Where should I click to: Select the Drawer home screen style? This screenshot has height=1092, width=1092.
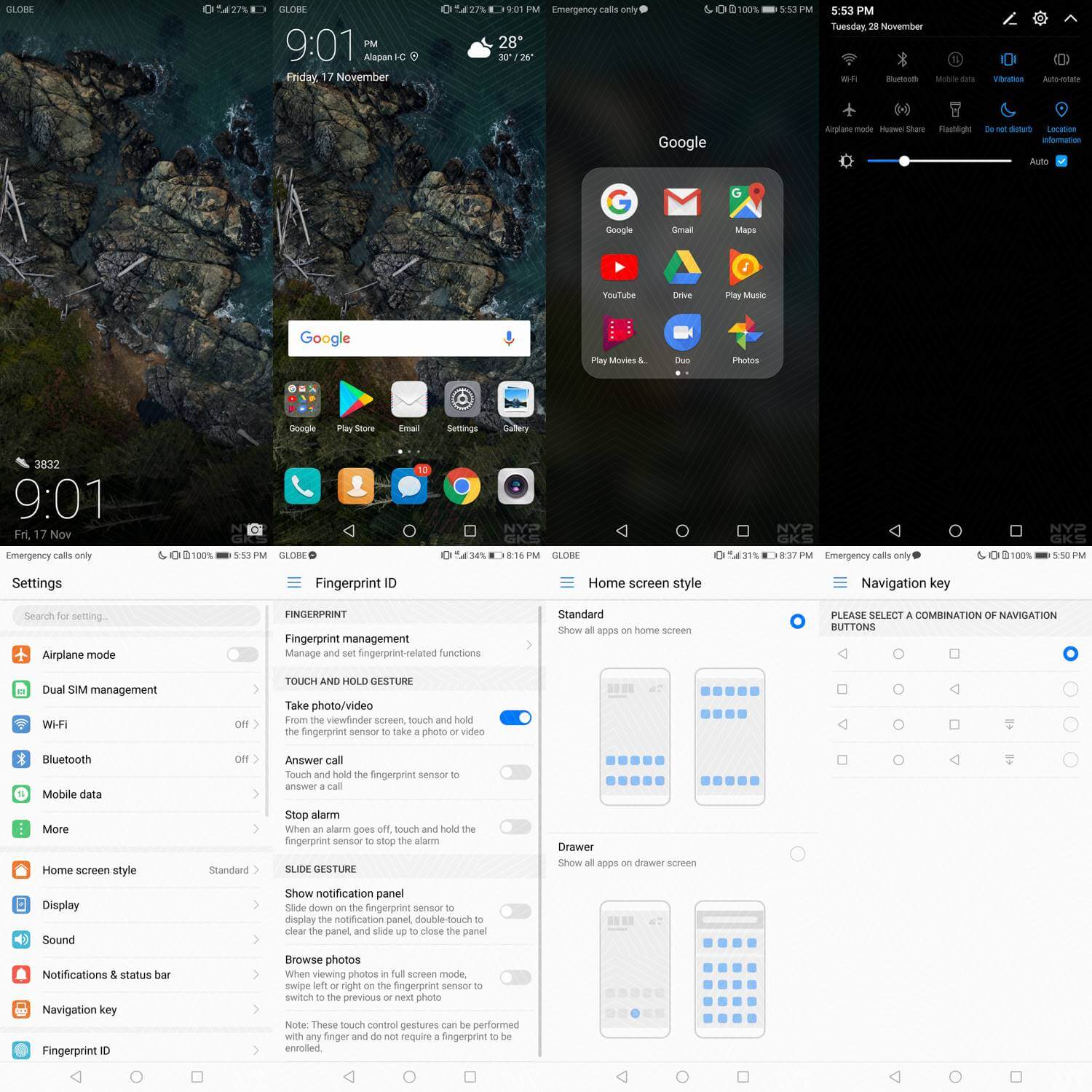(x=798, y=854)
